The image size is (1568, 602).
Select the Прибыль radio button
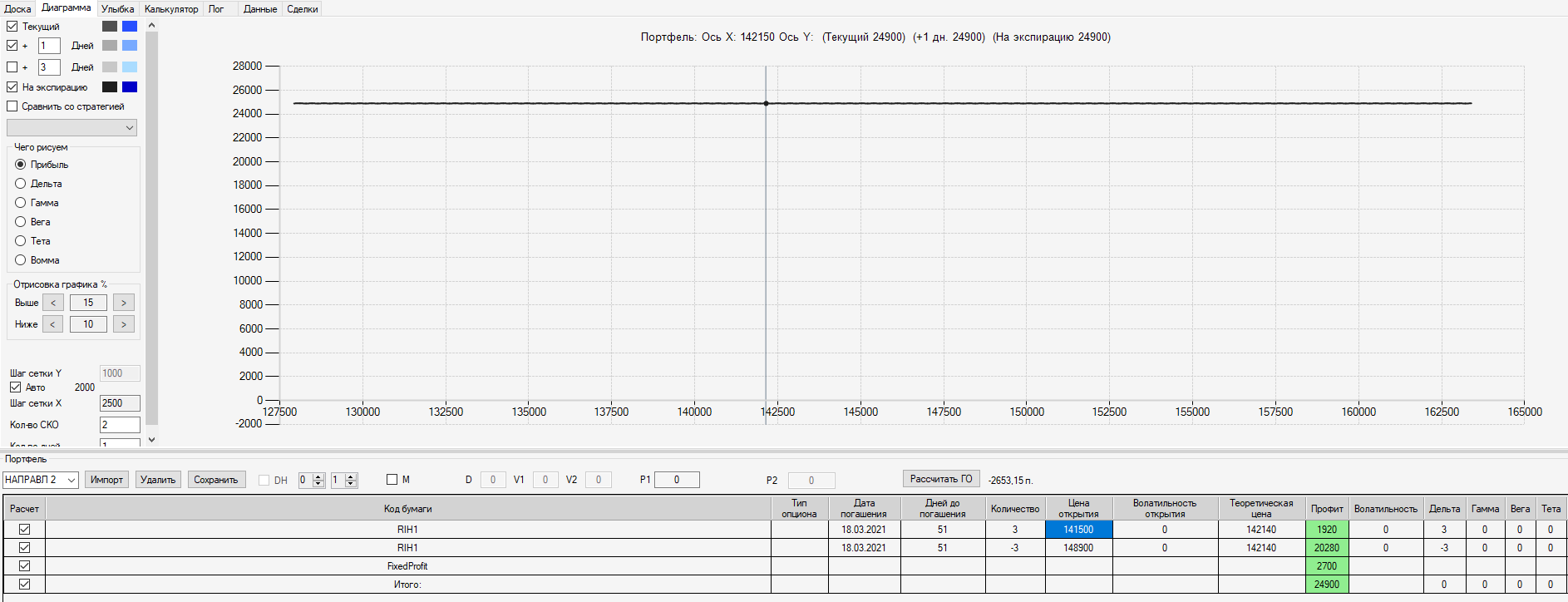tap(21, 165)
